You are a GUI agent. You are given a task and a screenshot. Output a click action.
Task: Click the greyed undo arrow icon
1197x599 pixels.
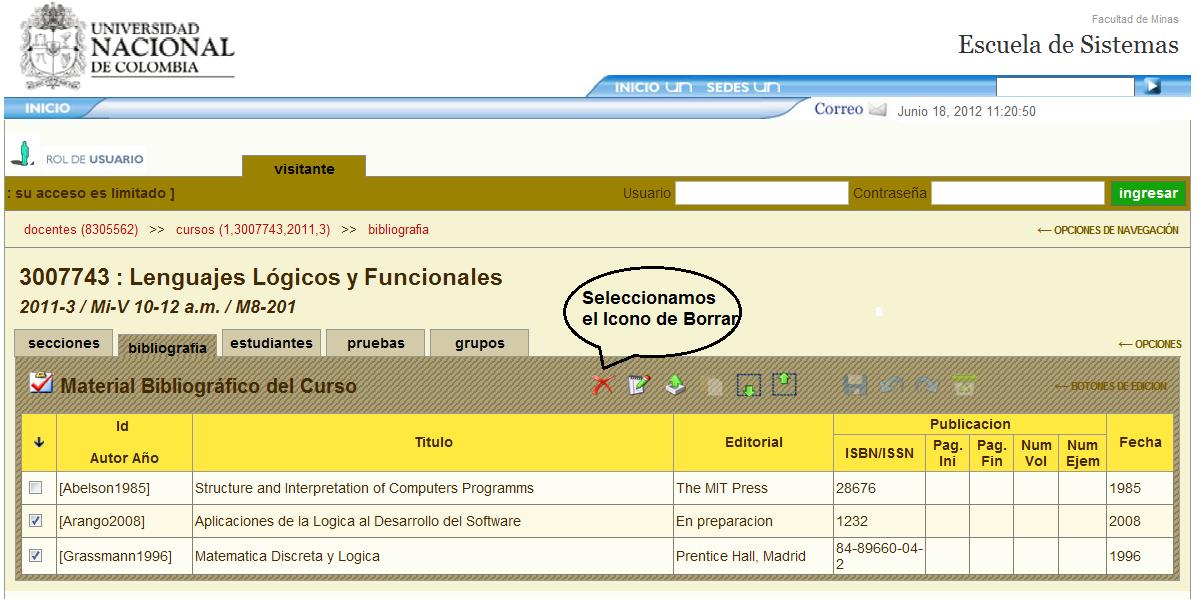tap(891, 385)
